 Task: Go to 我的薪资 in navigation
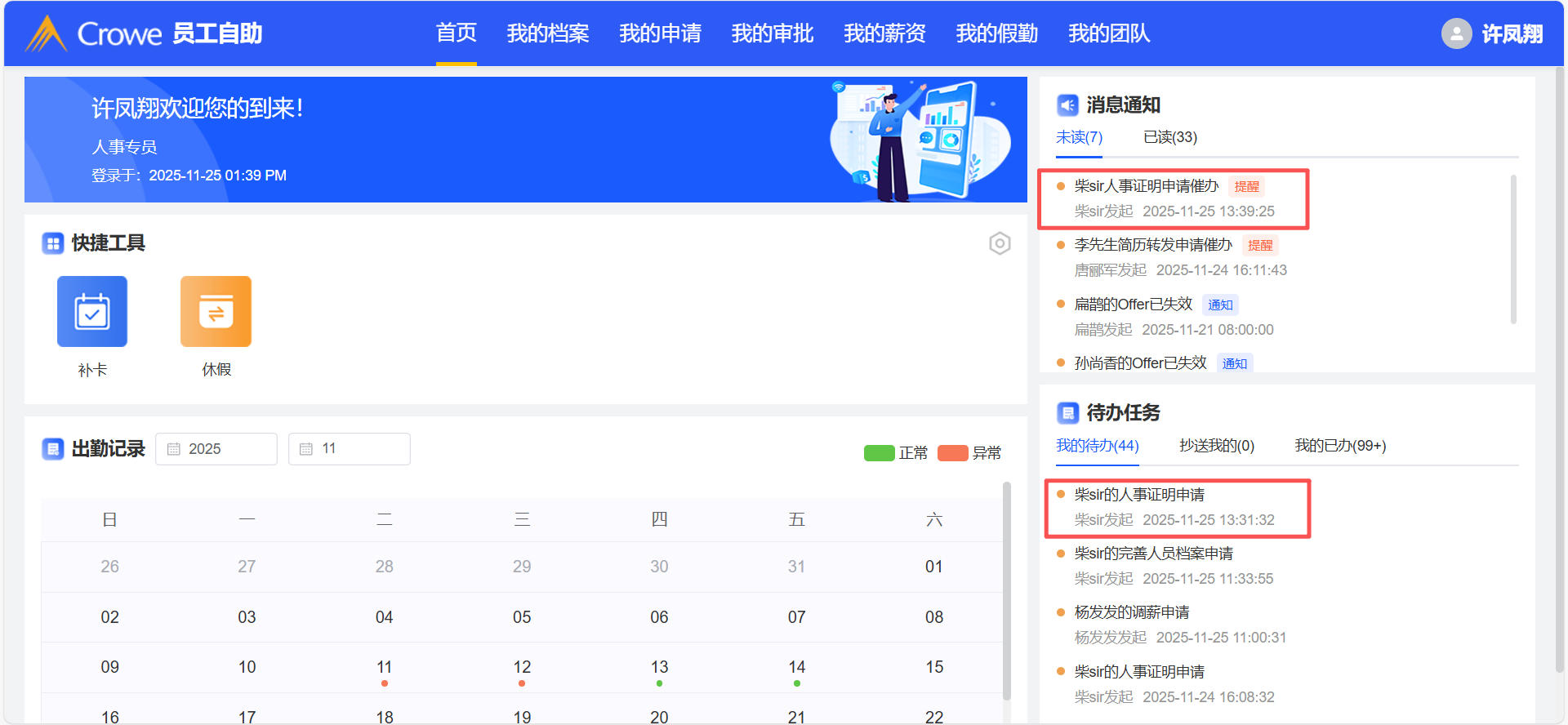[x=884, y=33]
